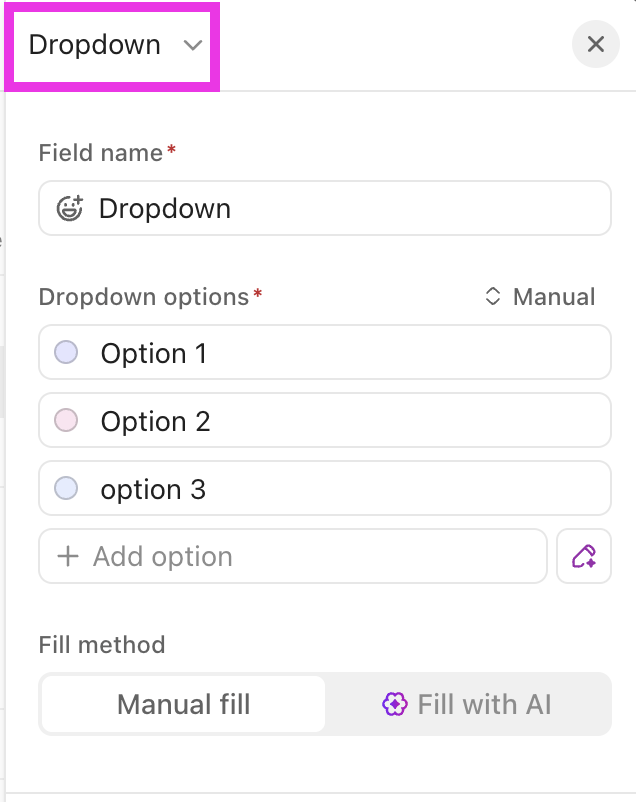Click the up-down sort arrows icon
The height and width of the screenshot is (802, 636).
(492, 296)
